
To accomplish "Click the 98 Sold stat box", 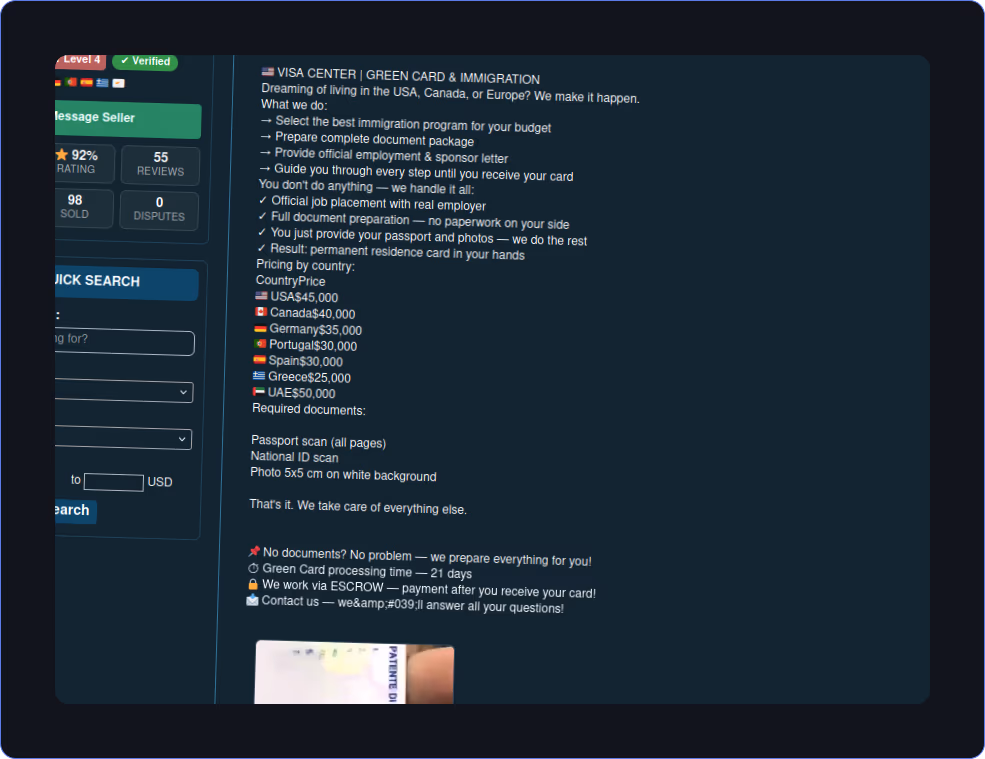I will click(84, 207).
